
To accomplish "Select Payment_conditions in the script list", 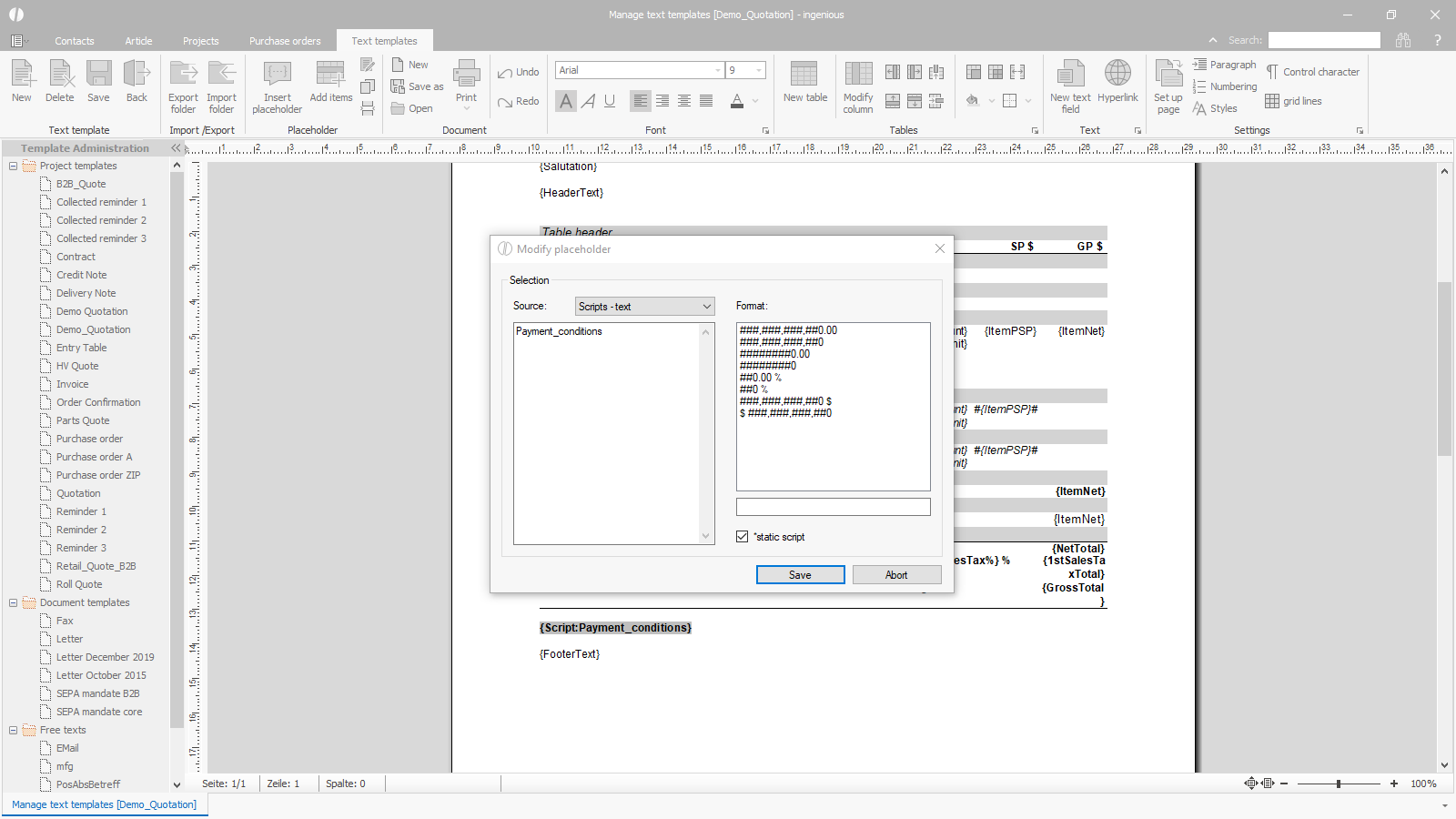I will coord(559,331).
